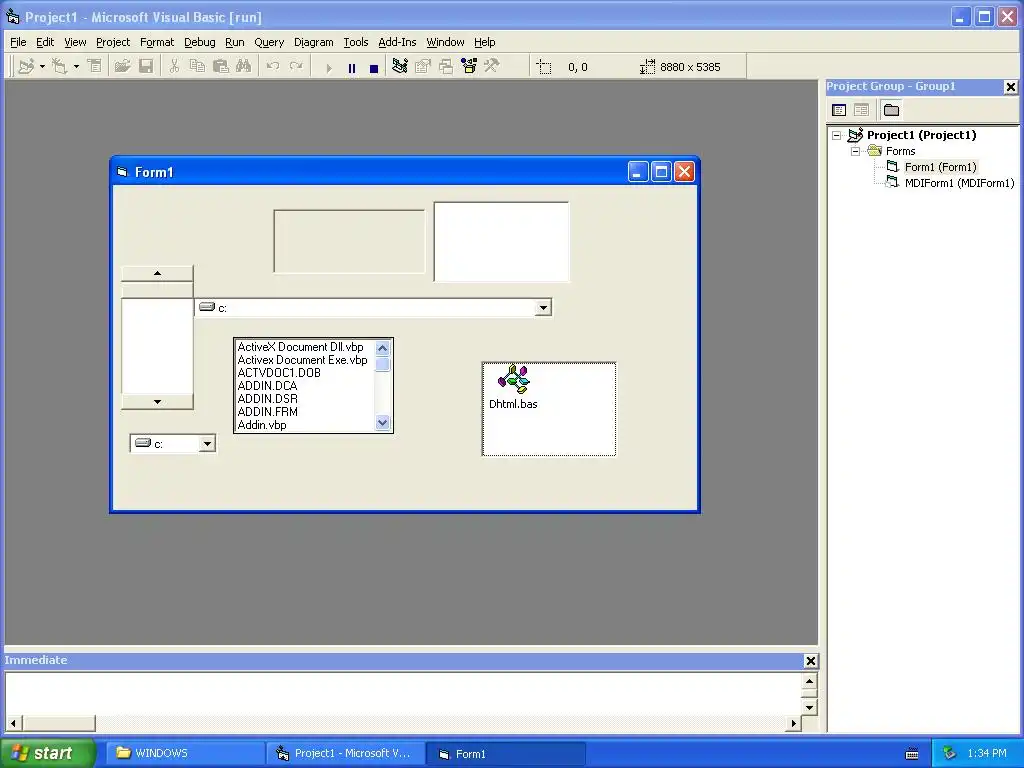Close the Immediate window panel
Screen dimensions: 1024x768
point(810,661)
